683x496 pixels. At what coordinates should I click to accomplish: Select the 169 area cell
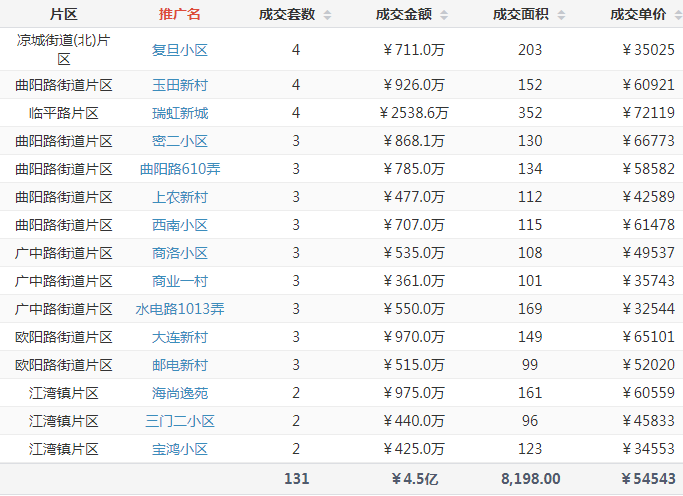pyautogui.click(x=530, y=309)
